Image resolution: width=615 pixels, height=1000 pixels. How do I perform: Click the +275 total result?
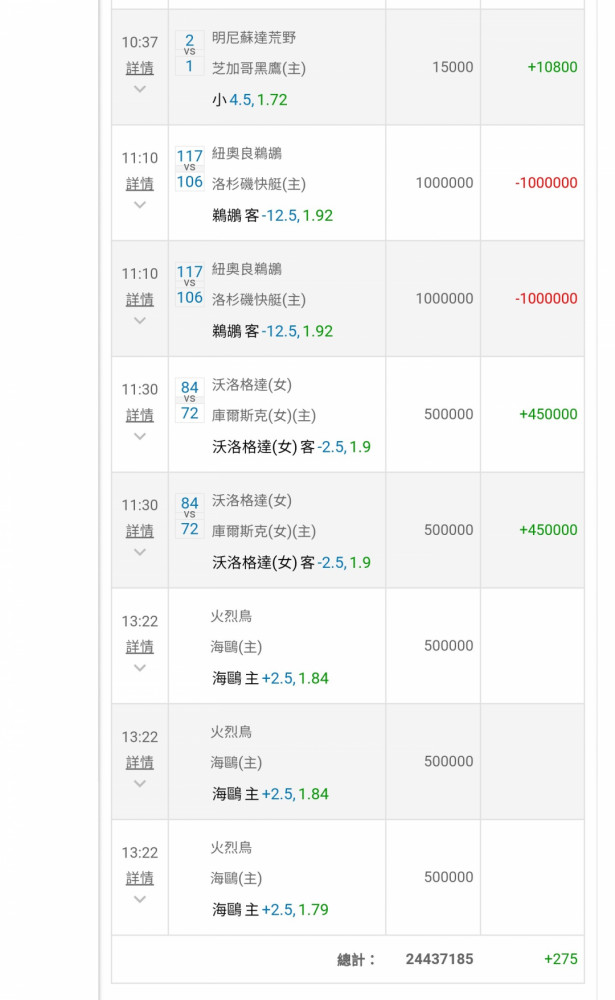tap(560, 959)
